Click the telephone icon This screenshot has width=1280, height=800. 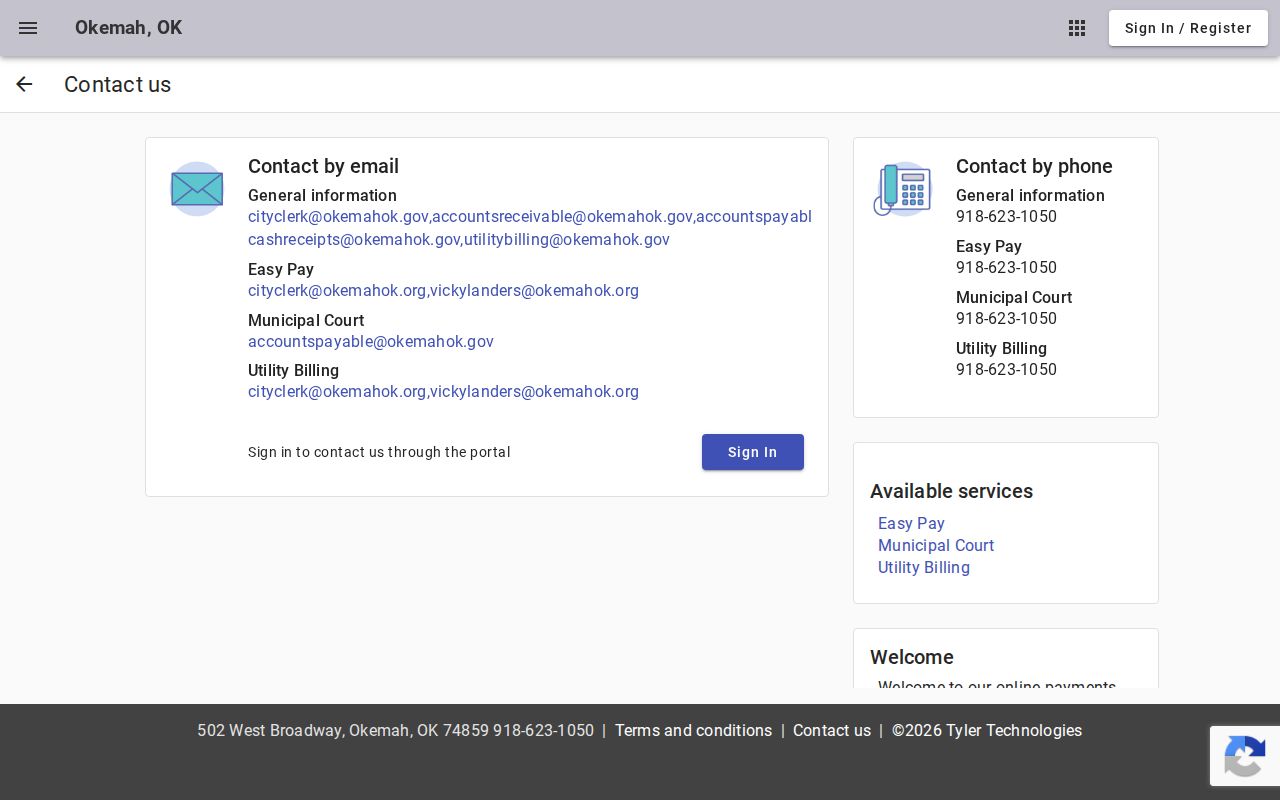click(902, 189)
